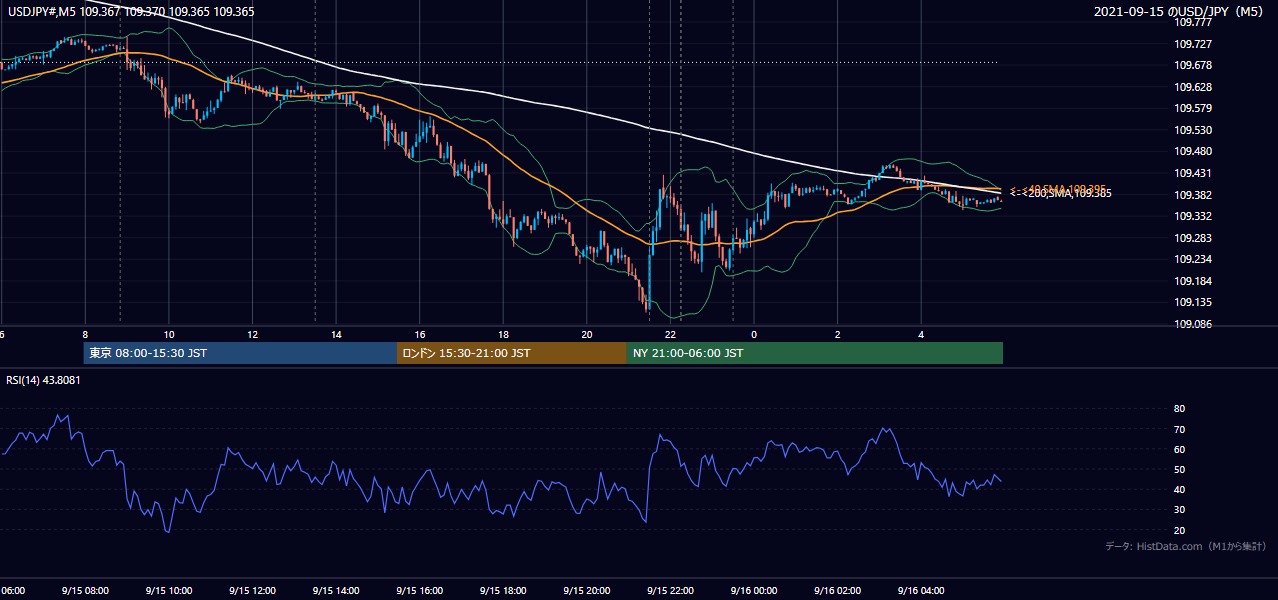Click the RSI axis value 70
The width and height of the screenshot is (1278, 600).
tap(1179, 429)
